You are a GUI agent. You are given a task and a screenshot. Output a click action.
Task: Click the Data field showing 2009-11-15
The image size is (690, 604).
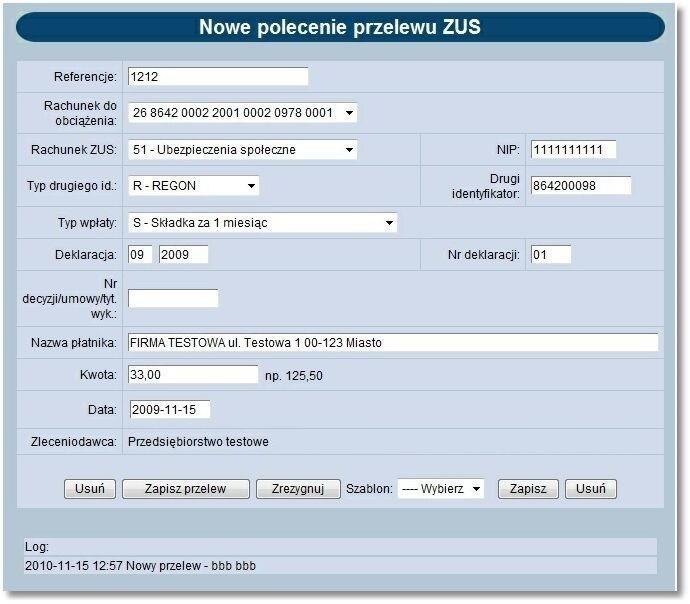(170, 410)
